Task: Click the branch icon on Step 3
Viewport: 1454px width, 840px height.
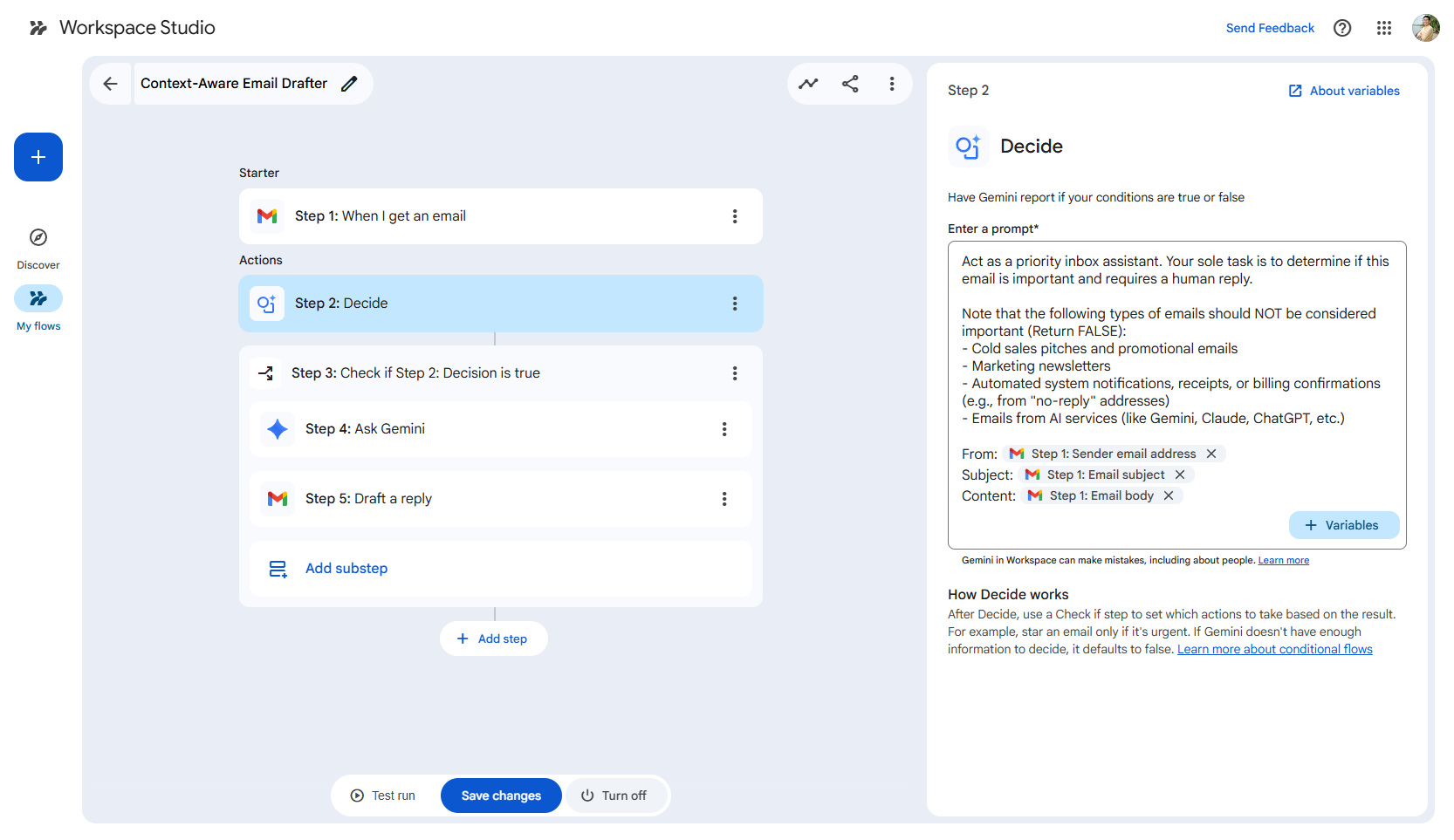Action: pyautogui.click(x=266, y=373)
